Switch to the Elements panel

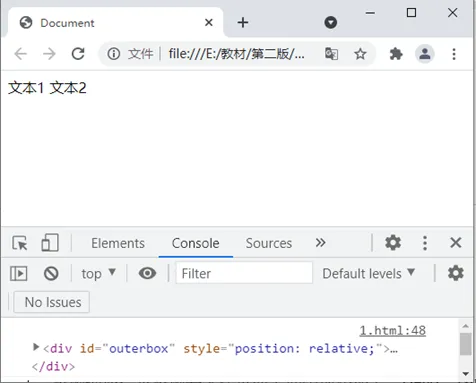click(x=118, y=243)
